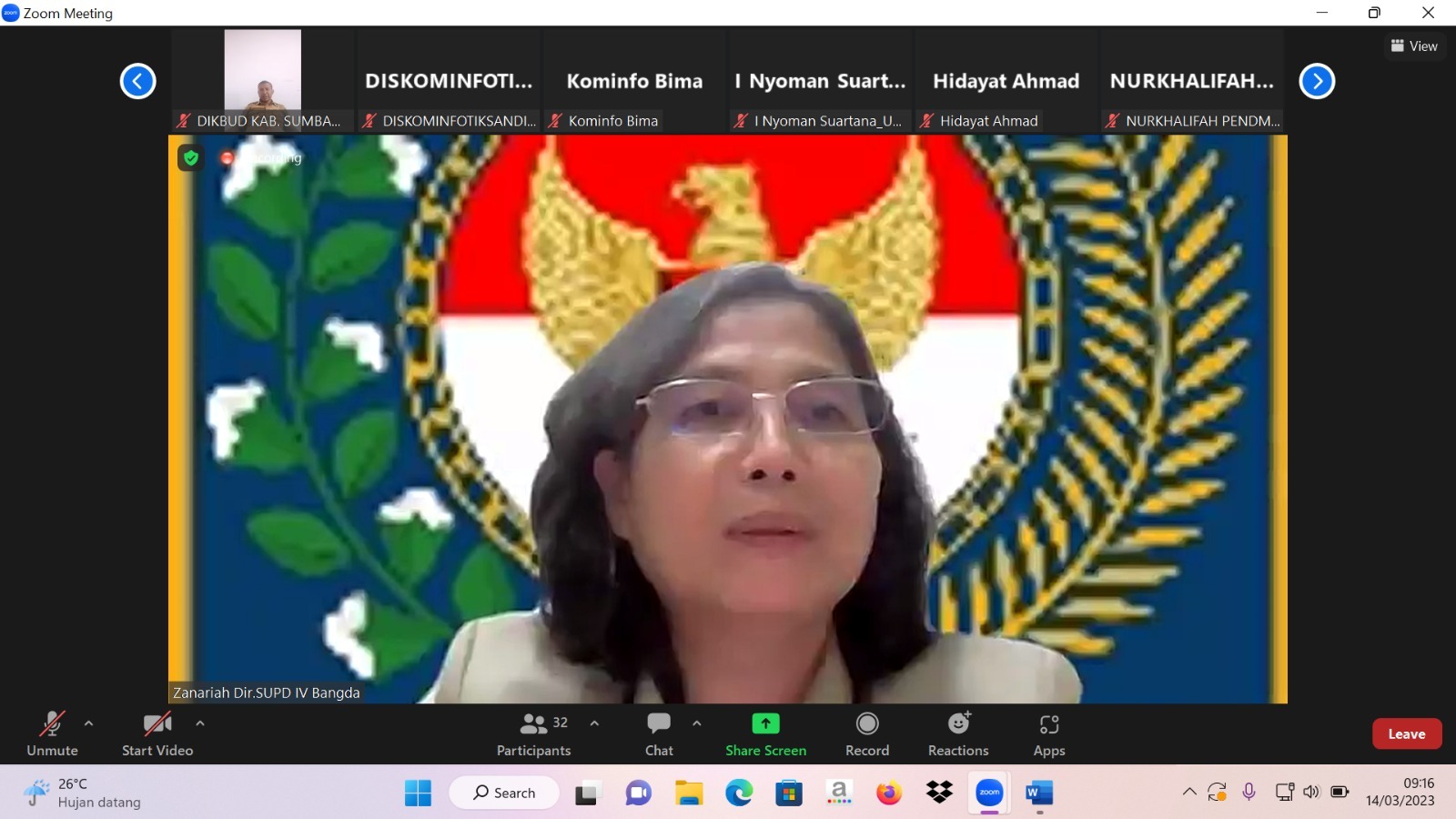Open Zoom Apps
This screenshot has width=1456, height=819.
[1049, 733]
